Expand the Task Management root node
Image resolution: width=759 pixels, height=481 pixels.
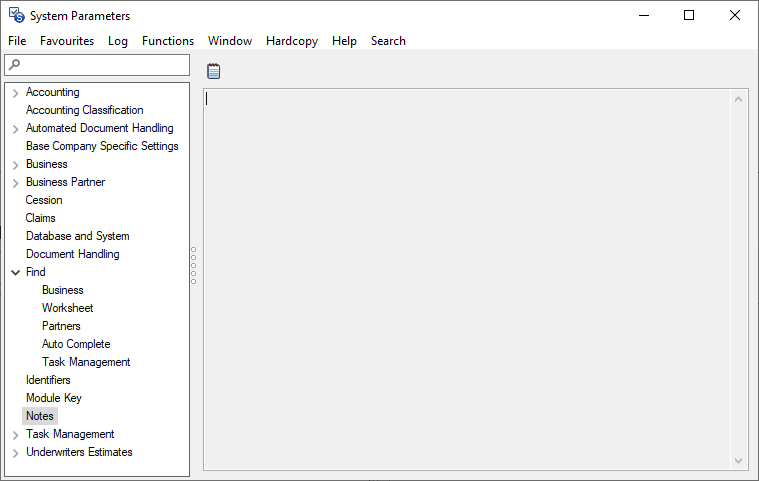click(x=15, y=435)
